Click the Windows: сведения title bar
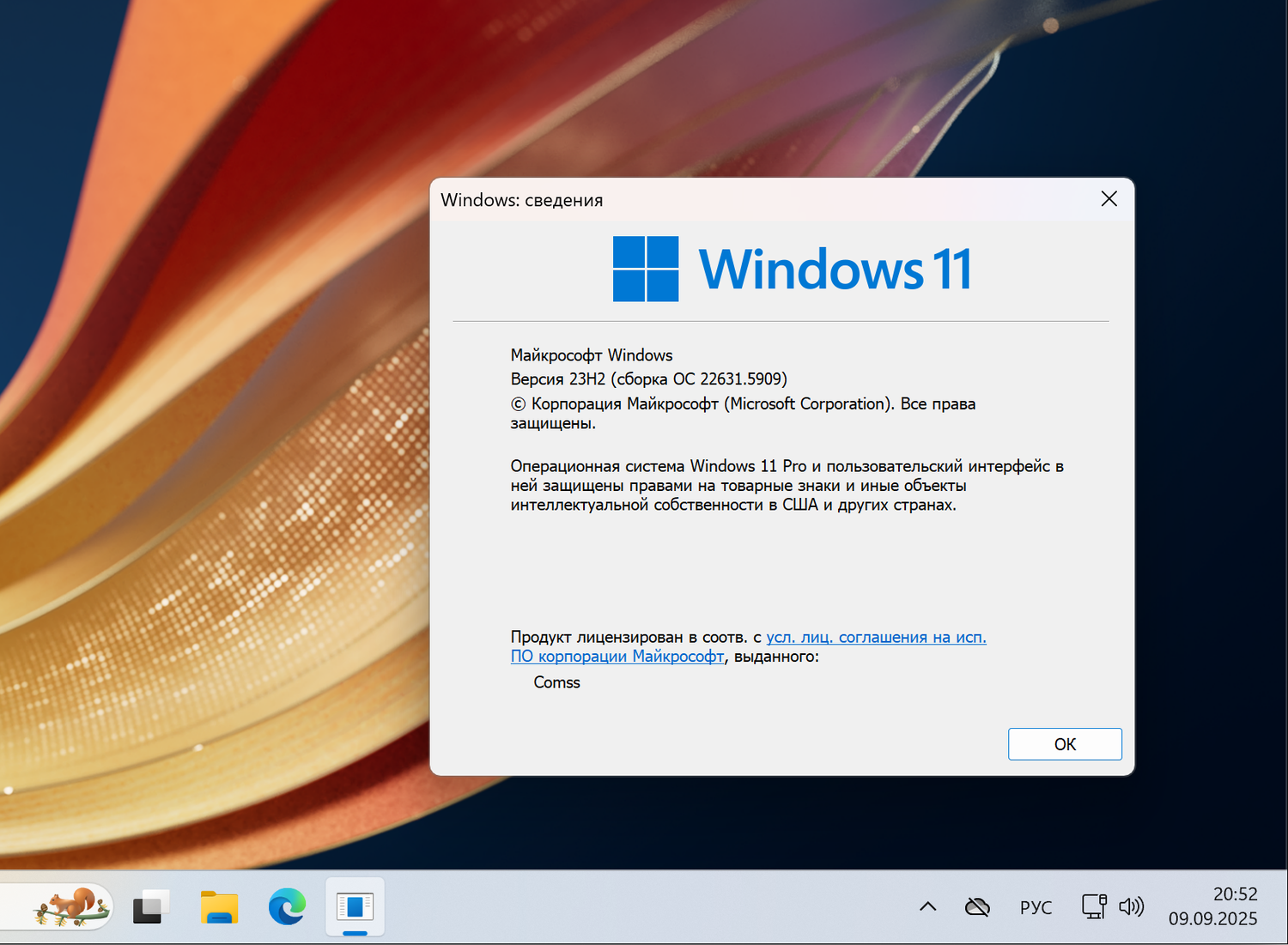This screenshot has height=945, width=1288. (687, 199)
